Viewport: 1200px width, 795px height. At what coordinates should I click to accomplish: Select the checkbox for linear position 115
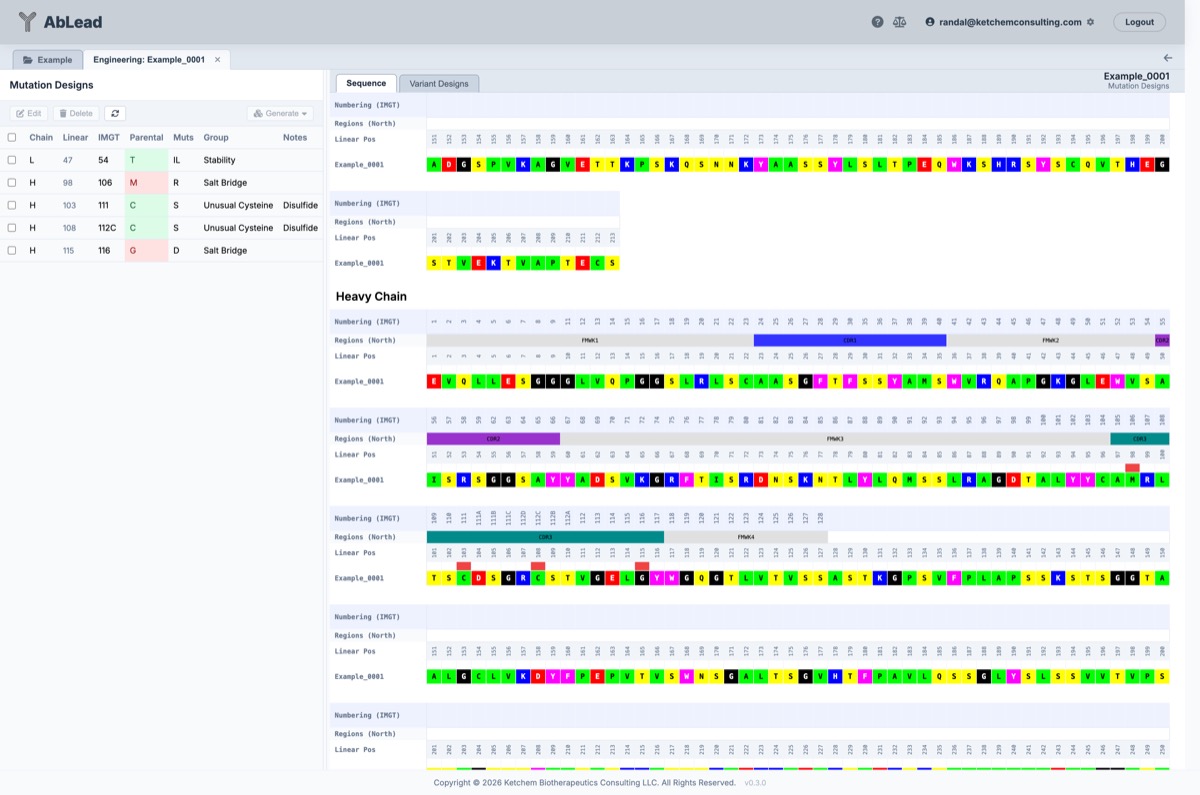click(x=12, y=251)
